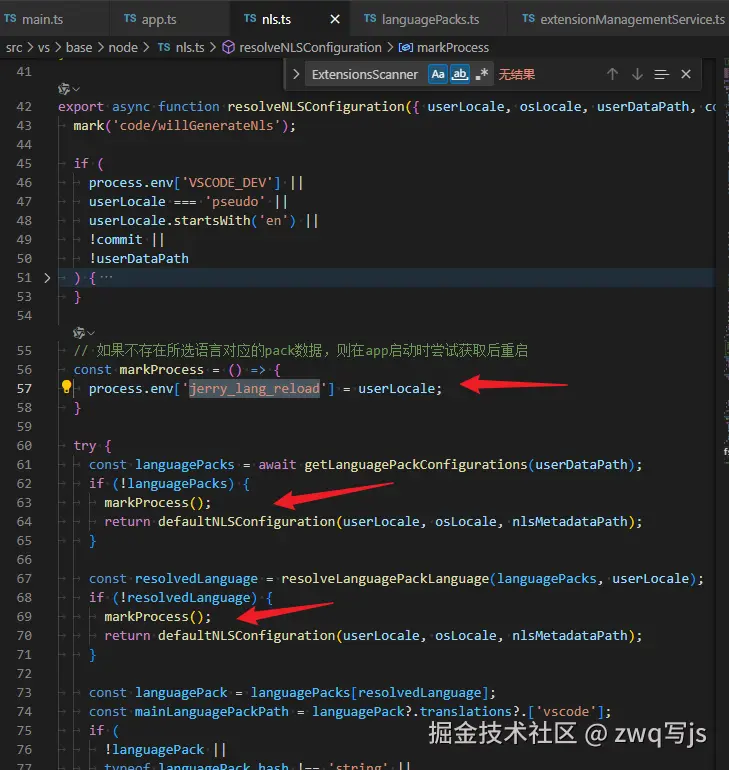729x770 pixels.
Task: Click the ExtensionsScanner search input
Action: coord(365,75)
